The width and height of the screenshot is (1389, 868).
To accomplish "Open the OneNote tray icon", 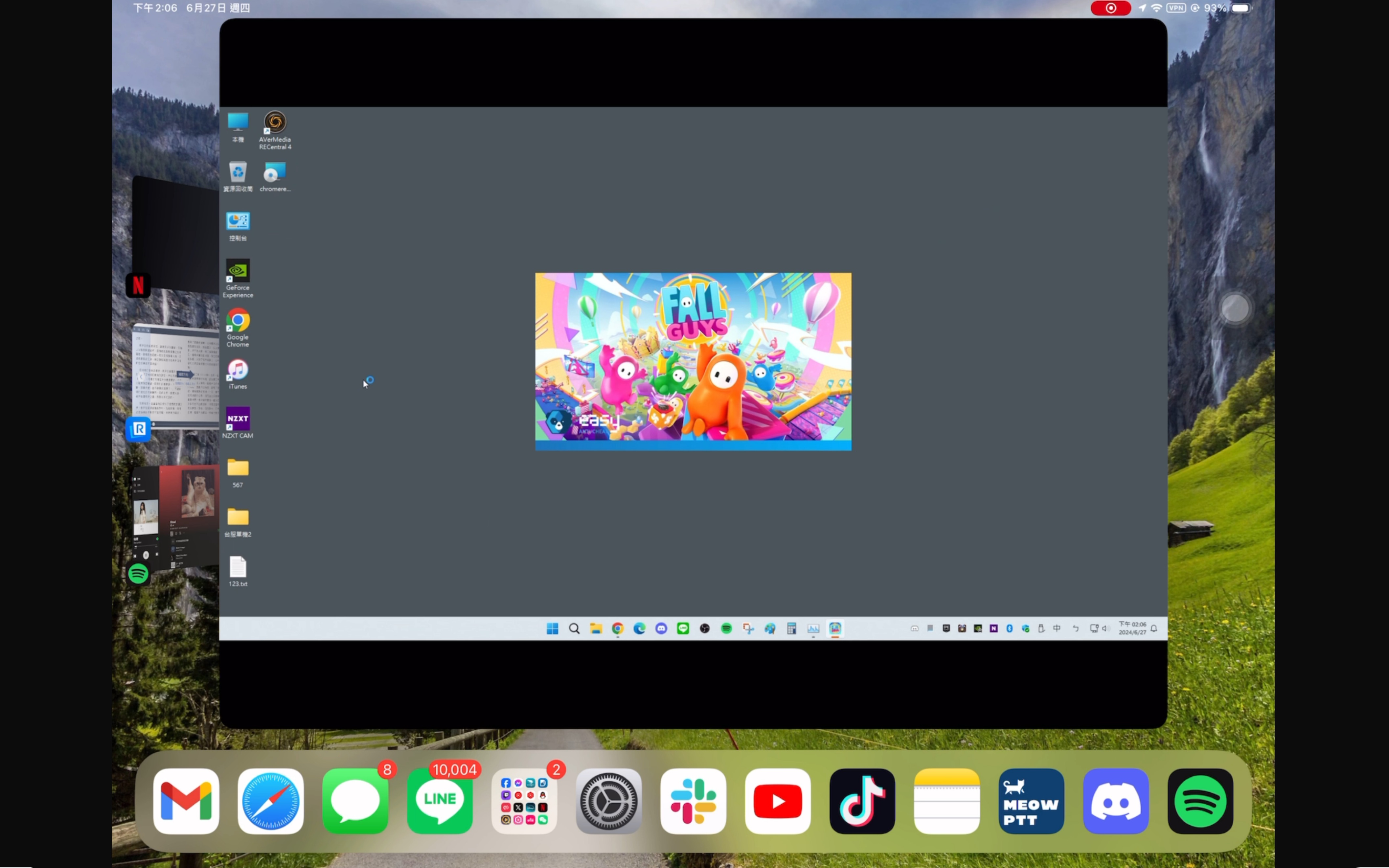I will [993, 628].
